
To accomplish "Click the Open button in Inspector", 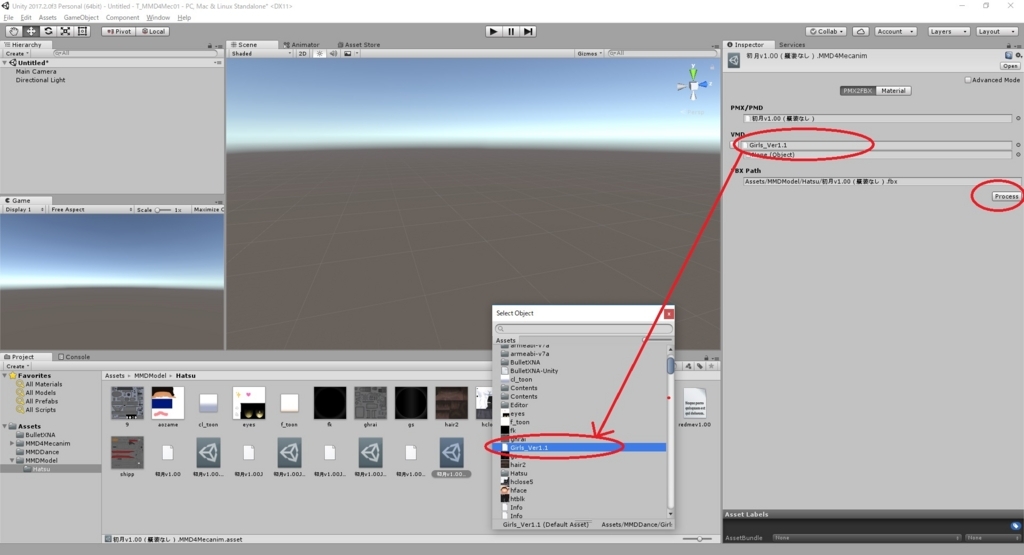I will click(1010, 66).
